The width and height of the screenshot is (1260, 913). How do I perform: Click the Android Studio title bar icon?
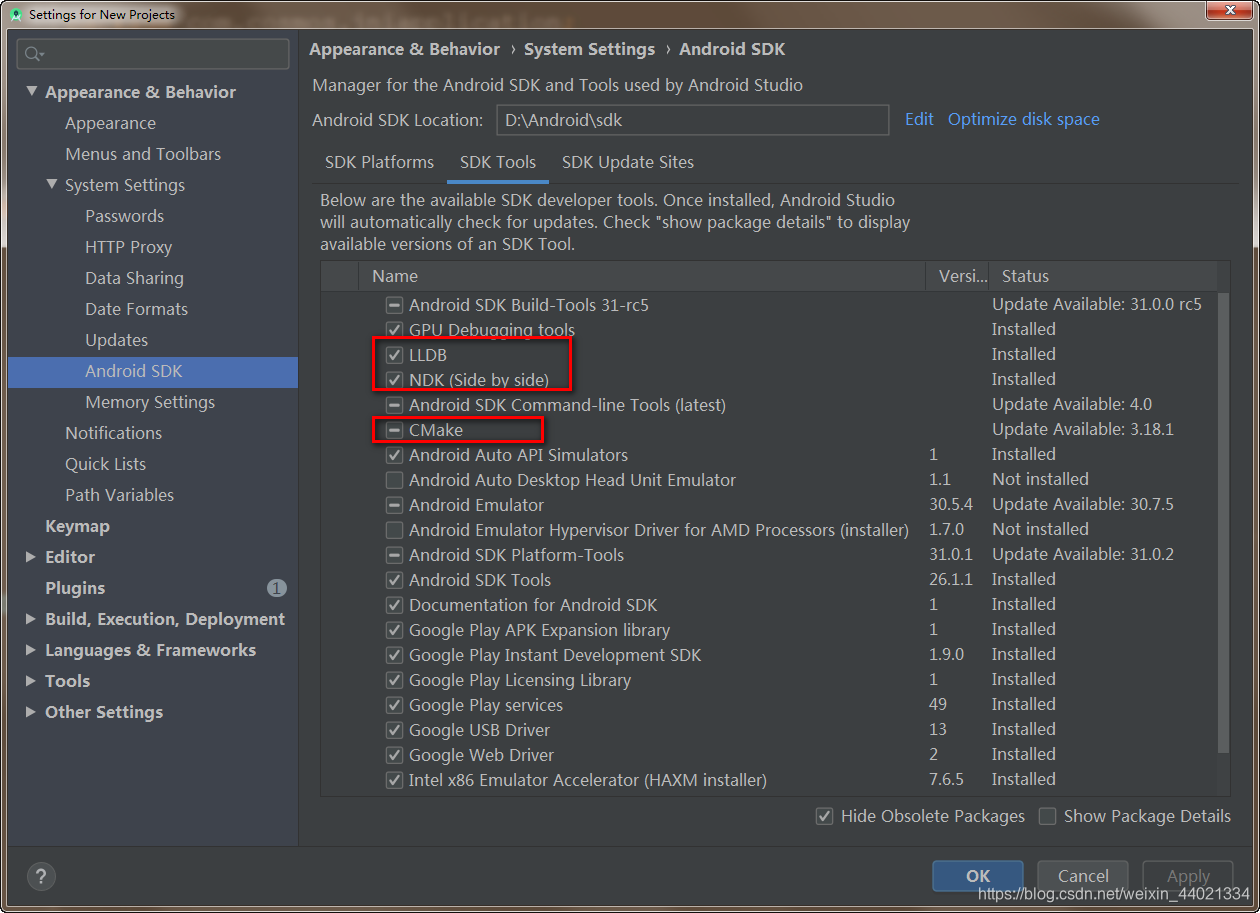pos(15,14)
